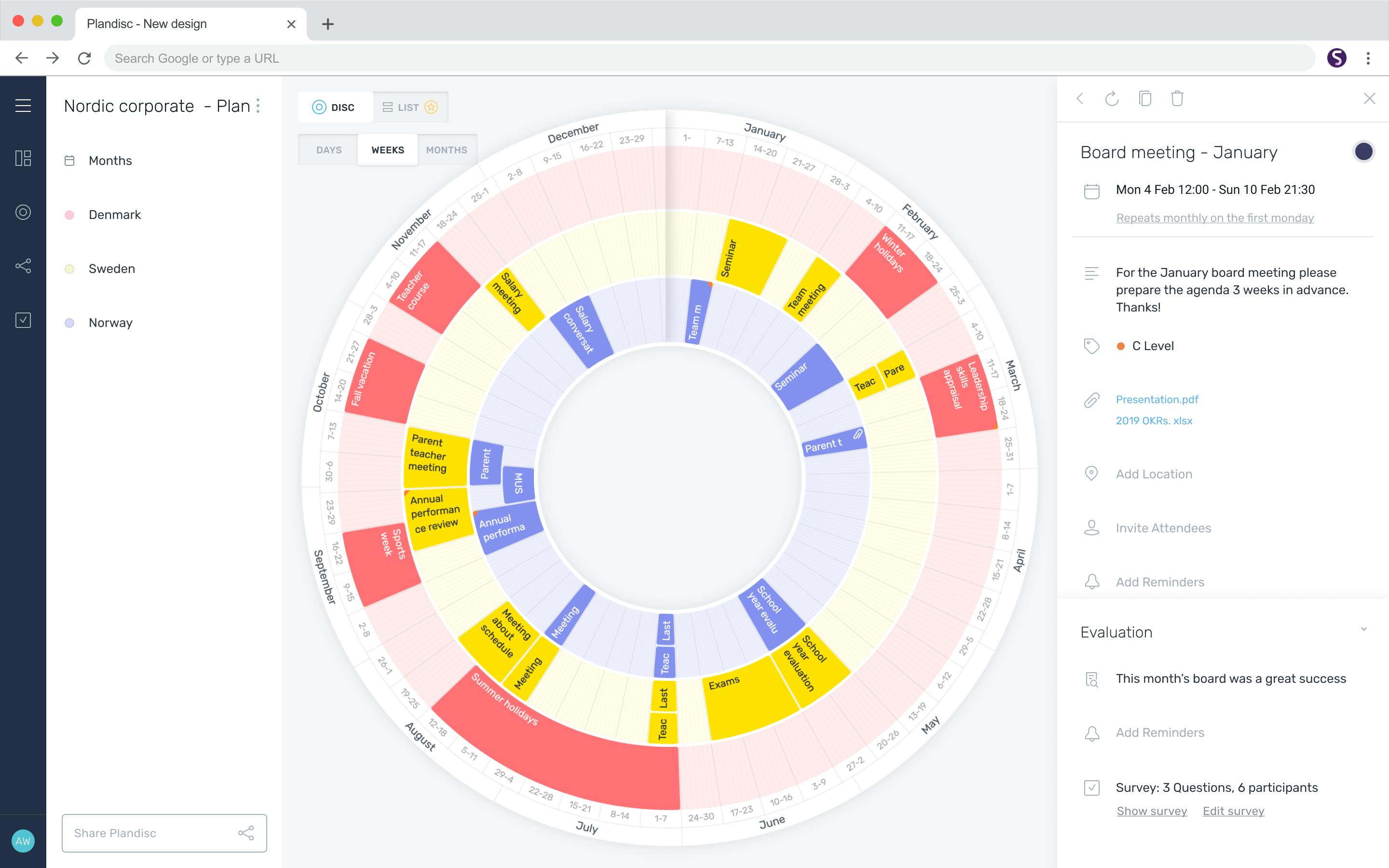1389x868 pixels.
Task: Collapse the Evaluation section chevron
Action: coord(1364,629)
